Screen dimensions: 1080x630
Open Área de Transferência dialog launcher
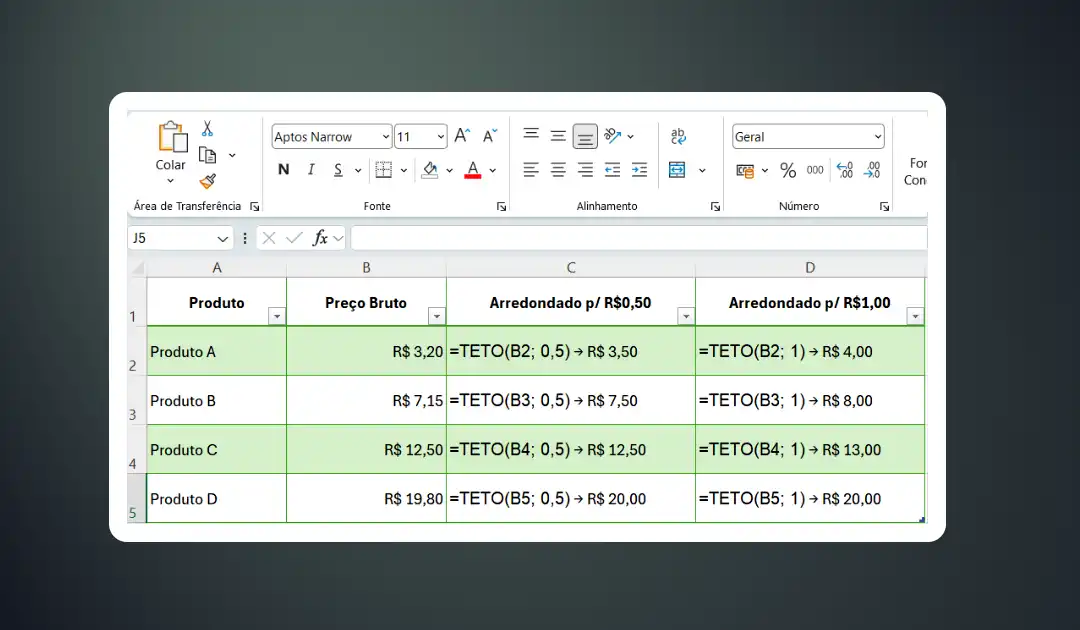pyautogui.click(x=255, y=207)
